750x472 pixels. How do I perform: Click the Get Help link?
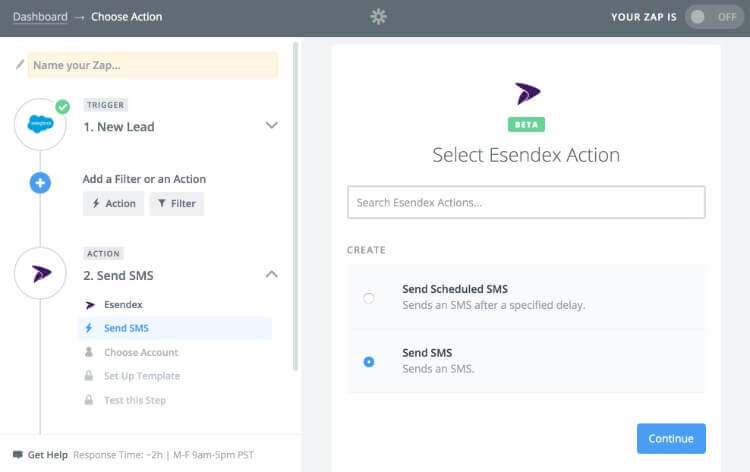(47, 455)
